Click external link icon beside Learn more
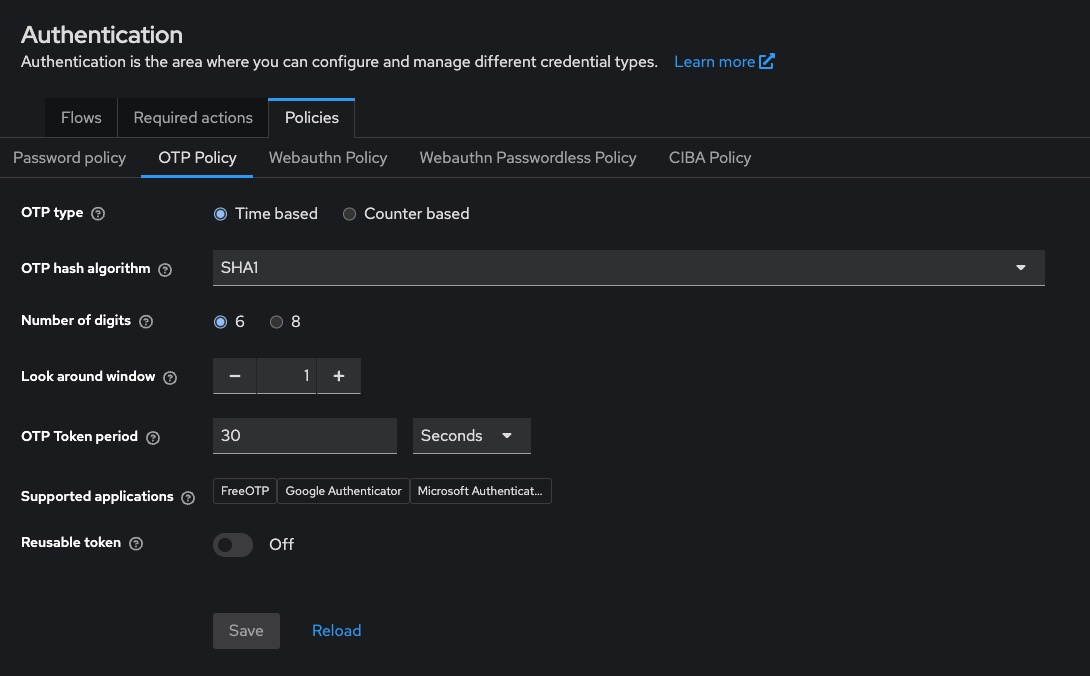Screen dimensions: 1090x676 pyautogui.click(x=767, y=62)
